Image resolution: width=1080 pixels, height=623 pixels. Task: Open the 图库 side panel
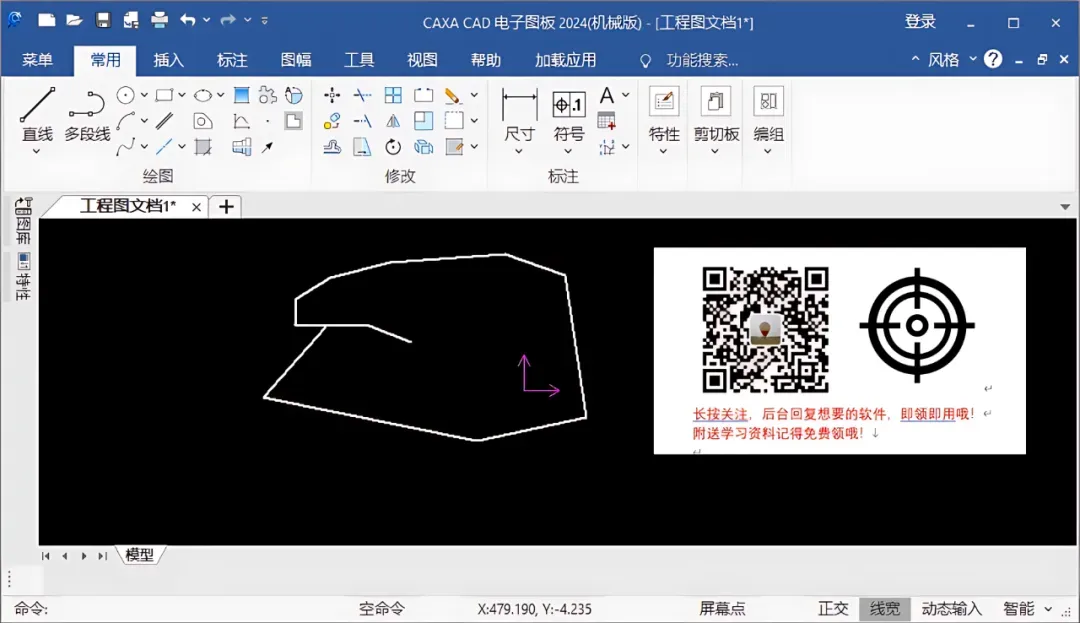coord(23,222)
